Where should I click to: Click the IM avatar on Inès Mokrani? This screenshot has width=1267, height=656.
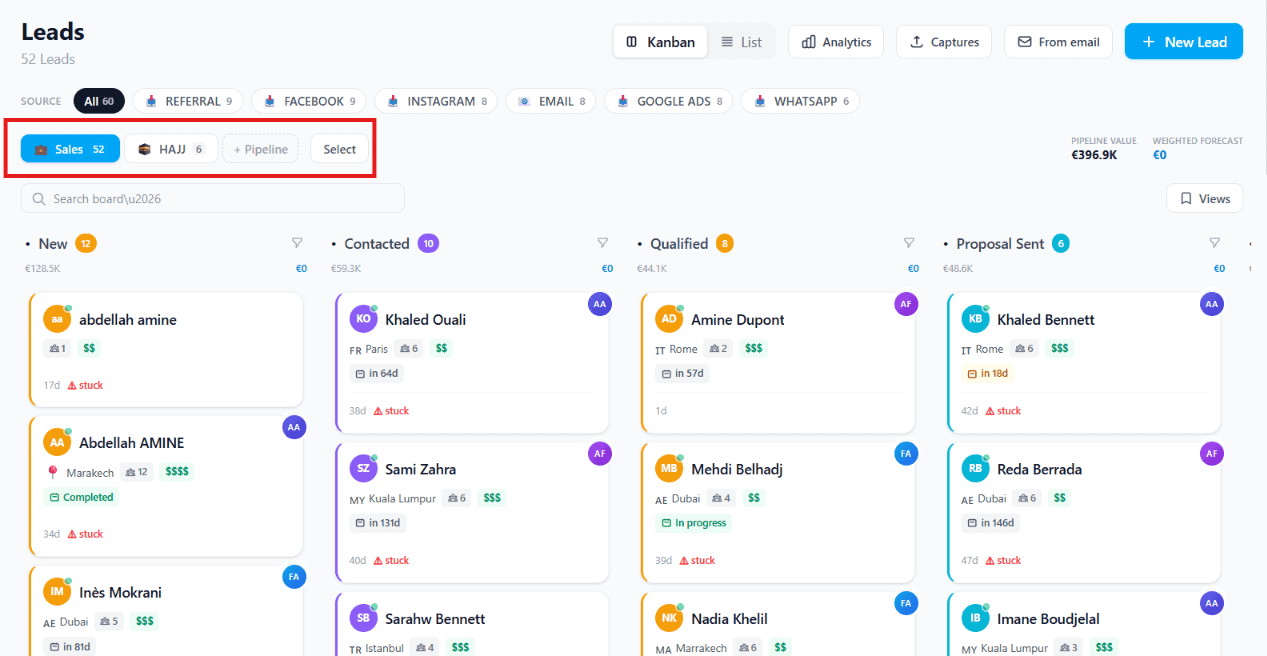point(57,592)
